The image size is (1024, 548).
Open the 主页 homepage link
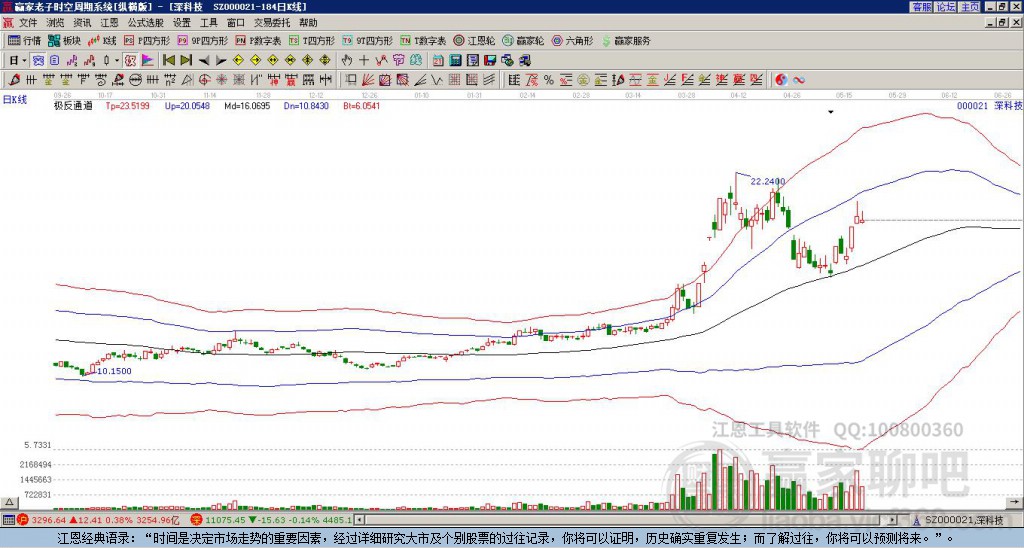(969, 7)
